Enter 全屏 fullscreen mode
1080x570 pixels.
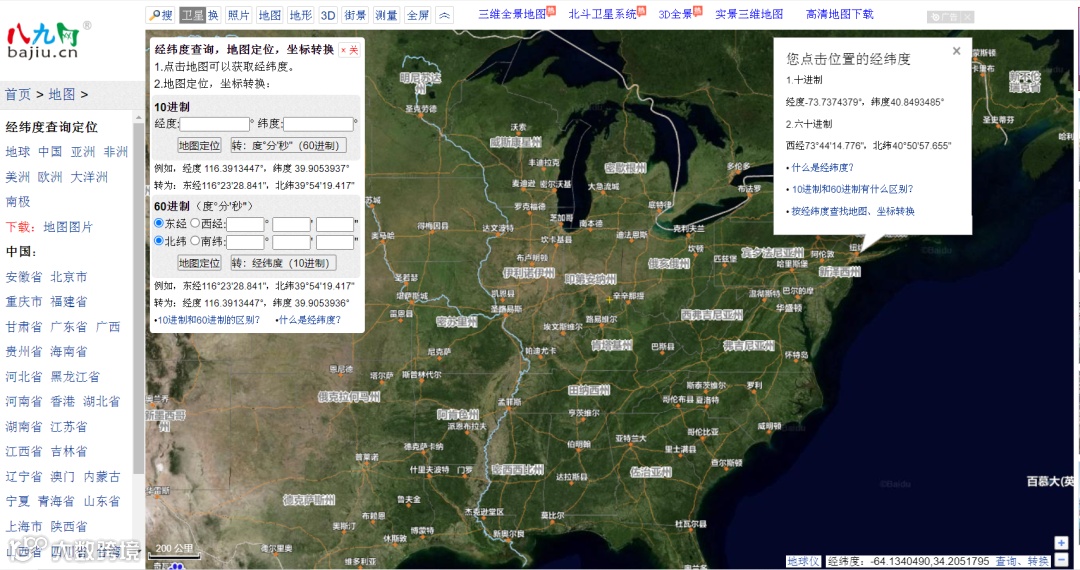417,14
